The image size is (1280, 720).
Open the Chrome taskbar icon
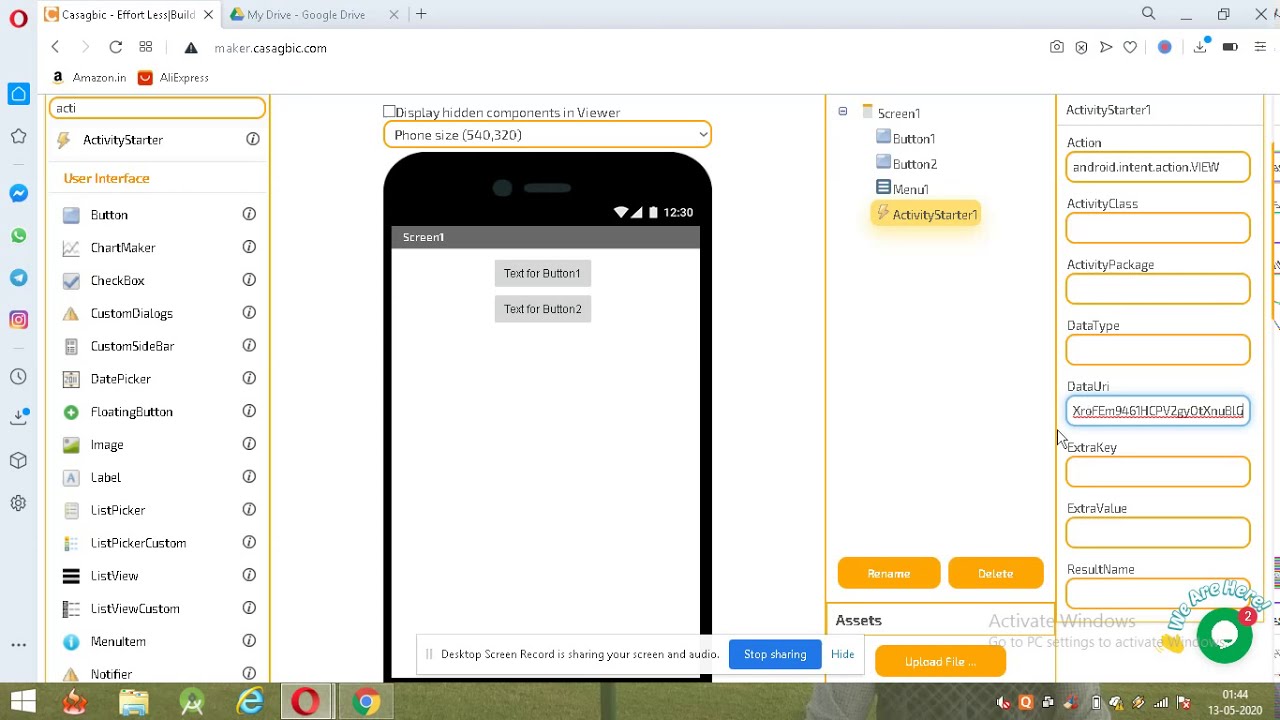366,702
